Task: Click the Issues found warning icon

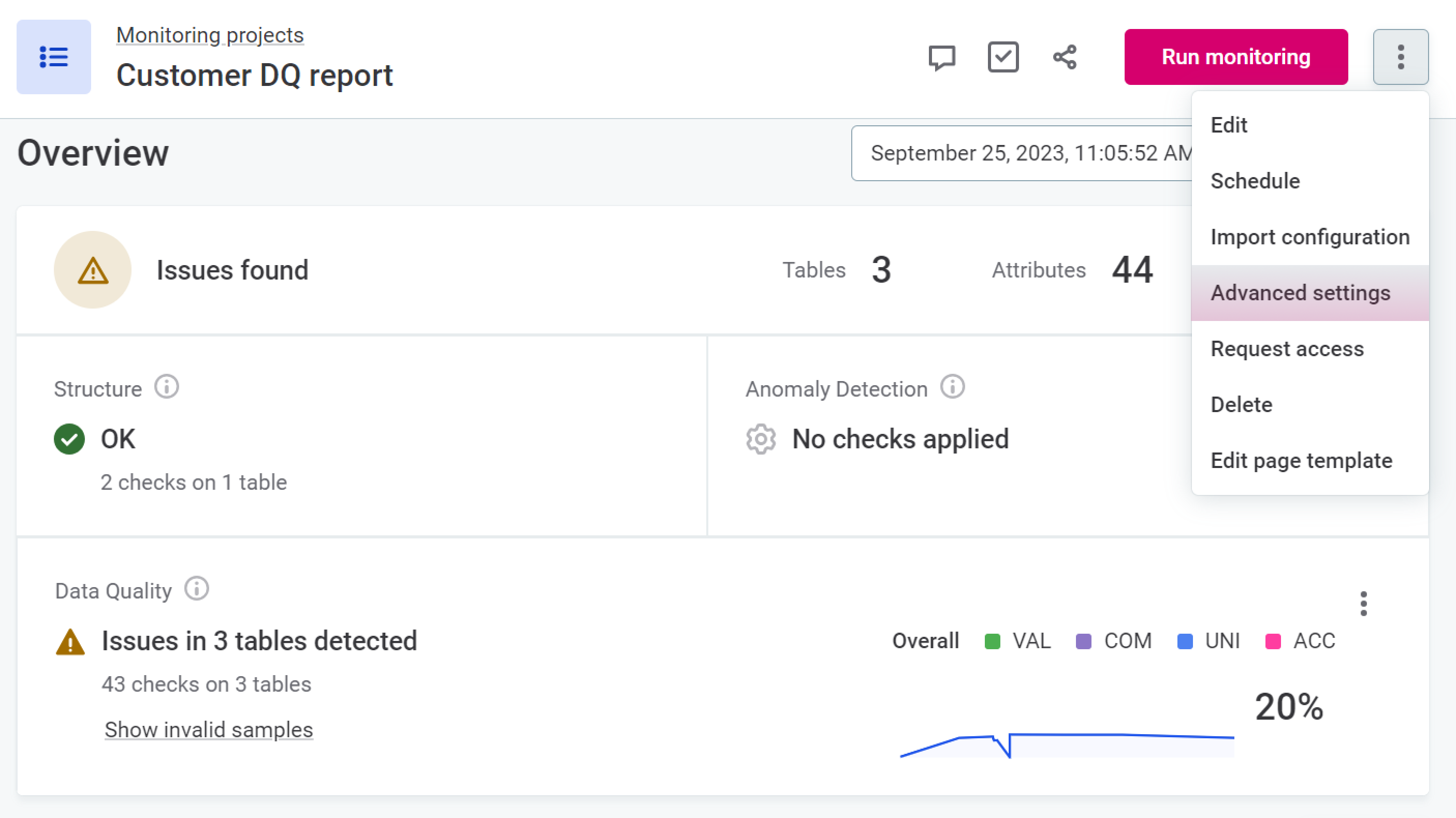Action: 93,270
